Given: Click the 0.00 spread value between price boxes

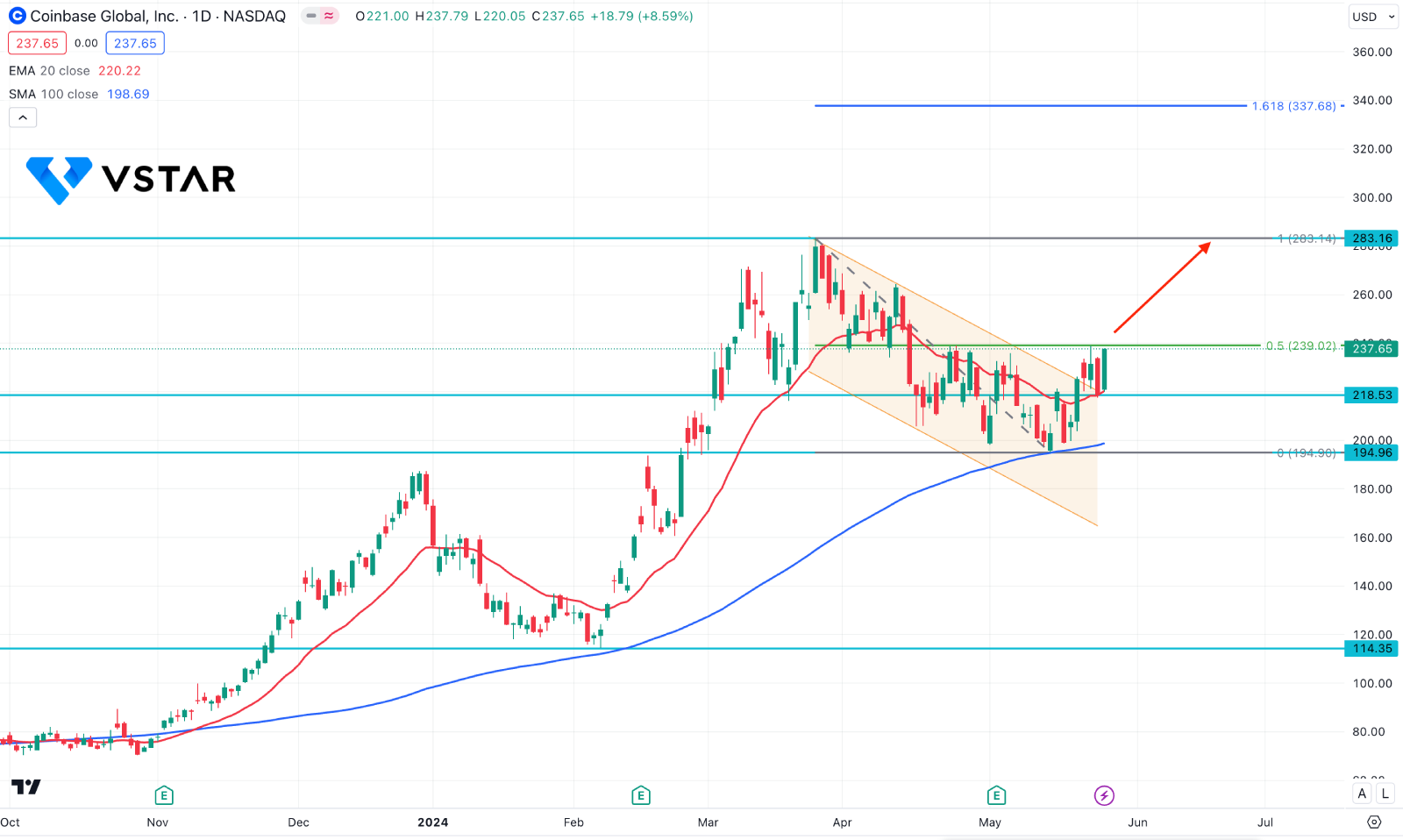Looking at the screenshot, I should pyautogui.click(x=86, y=43).
